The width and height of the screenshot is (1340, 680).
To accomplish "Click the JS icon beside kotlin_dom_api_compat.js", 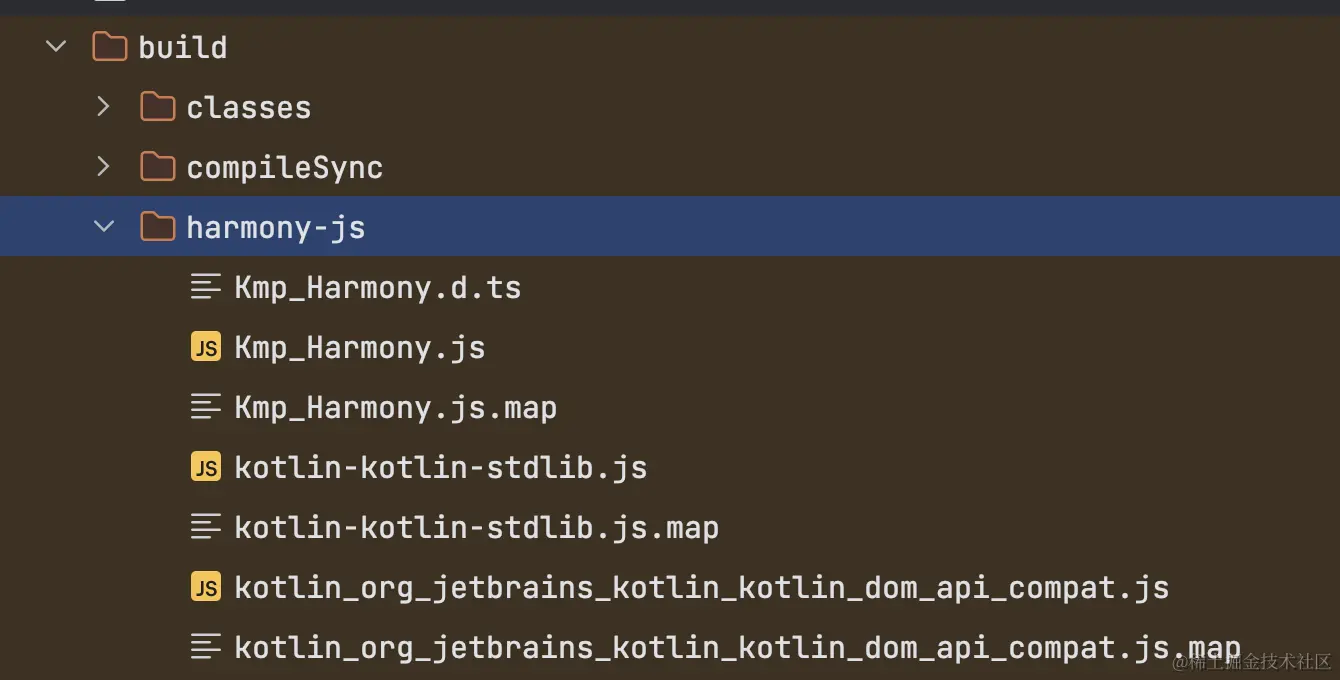I will tap(205, 587).
